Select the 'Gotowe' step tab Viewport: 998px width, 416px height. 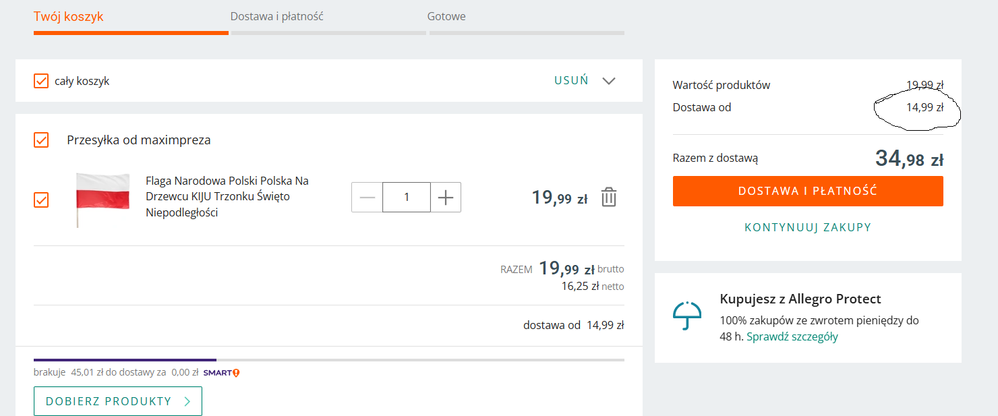pyautogui.click(x=446, y=17)
